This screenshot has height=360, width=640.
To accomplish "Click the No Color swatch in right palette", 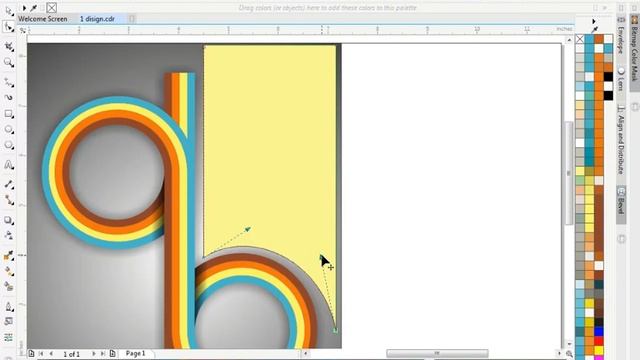I will pos(580,39).
